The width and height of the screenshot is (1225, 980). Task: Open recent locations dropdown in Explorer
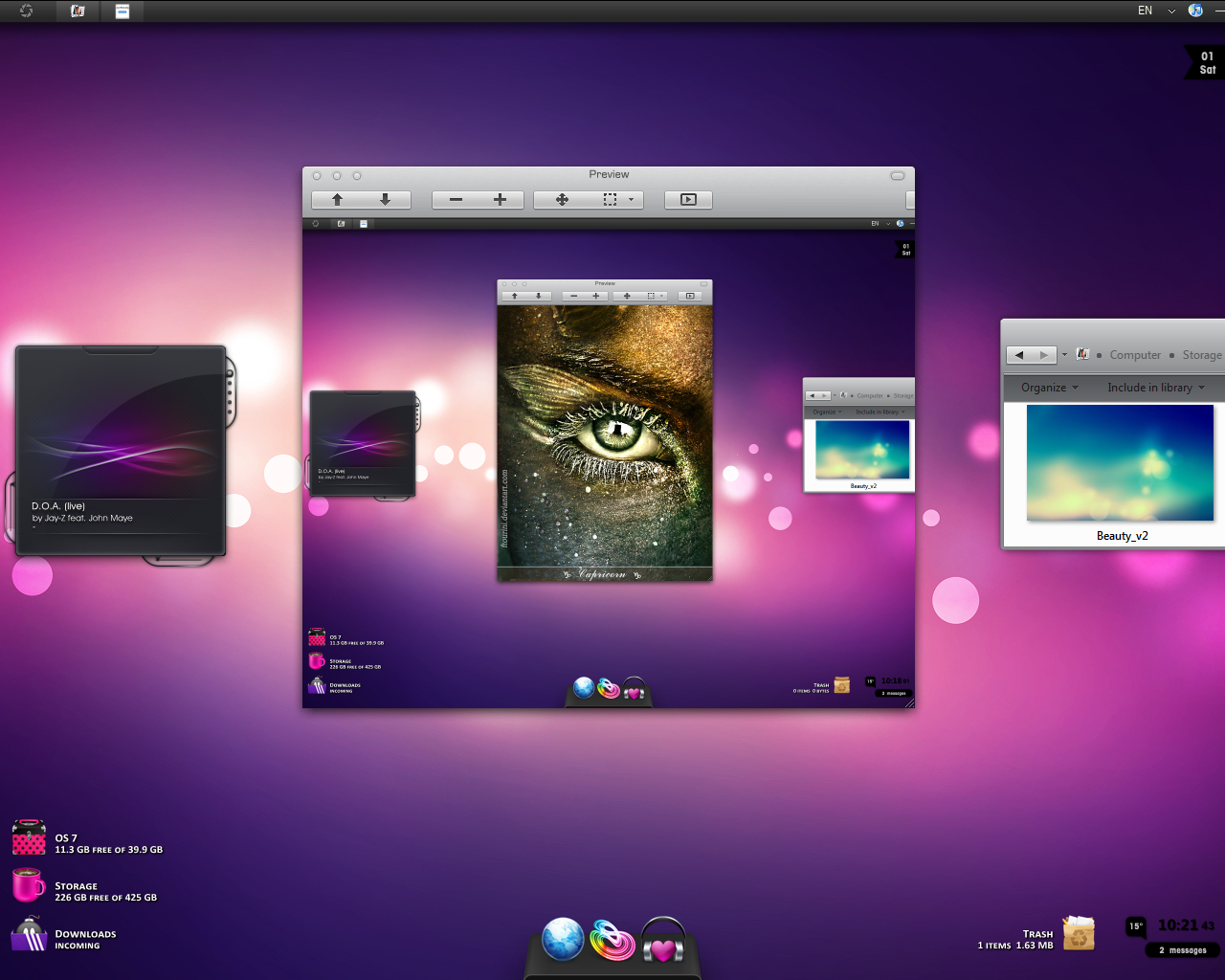click(1064, 354)
